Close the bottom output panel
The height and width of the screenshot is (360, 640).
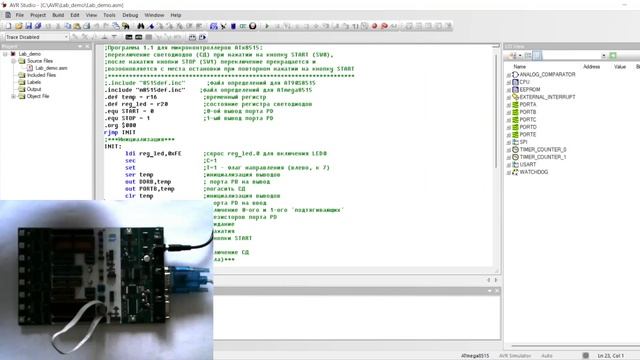pyautogui.click(x=497, y=291)
